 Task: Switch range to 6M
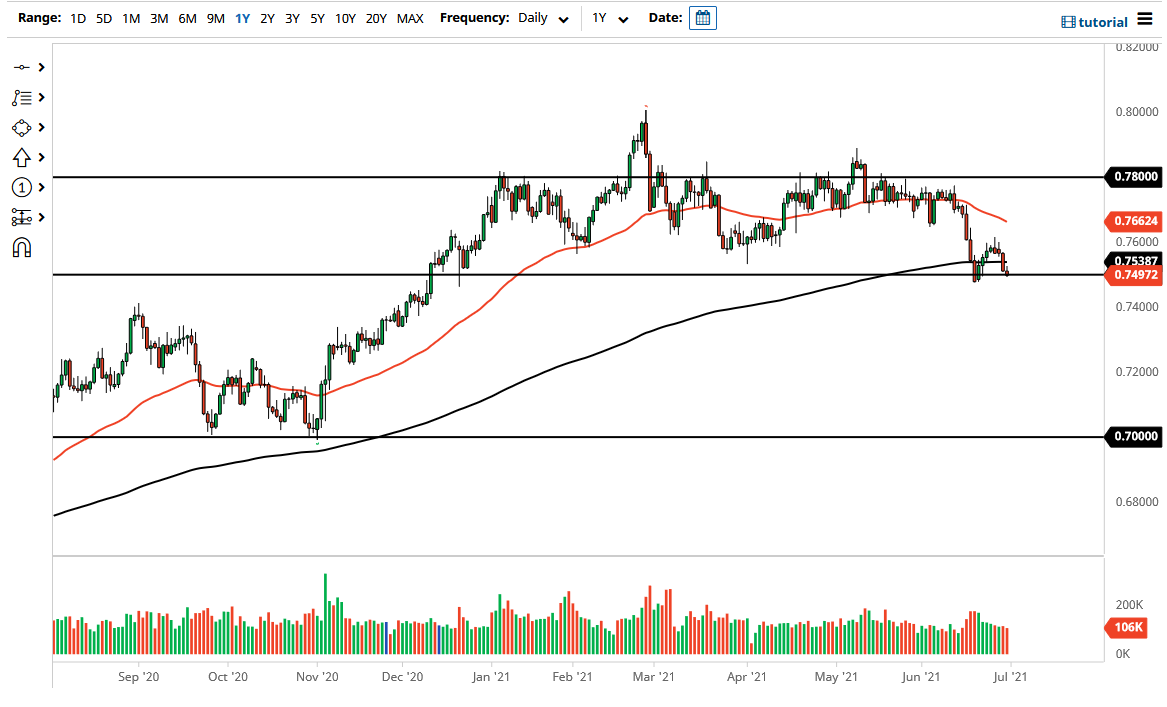187,18
